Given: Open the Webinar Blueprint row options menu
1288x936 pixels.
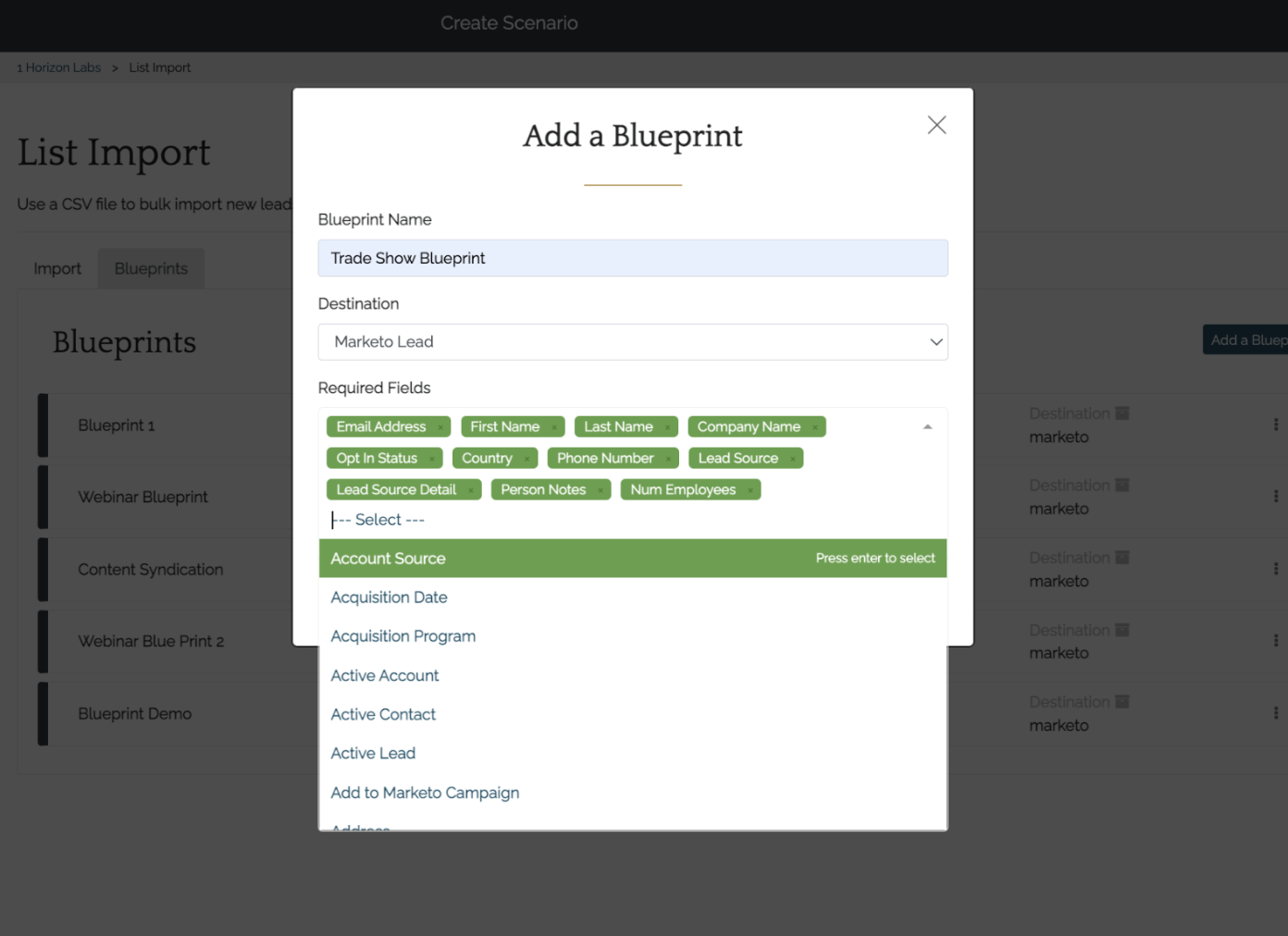Looking at the screenshot, I should (1275, 497).
